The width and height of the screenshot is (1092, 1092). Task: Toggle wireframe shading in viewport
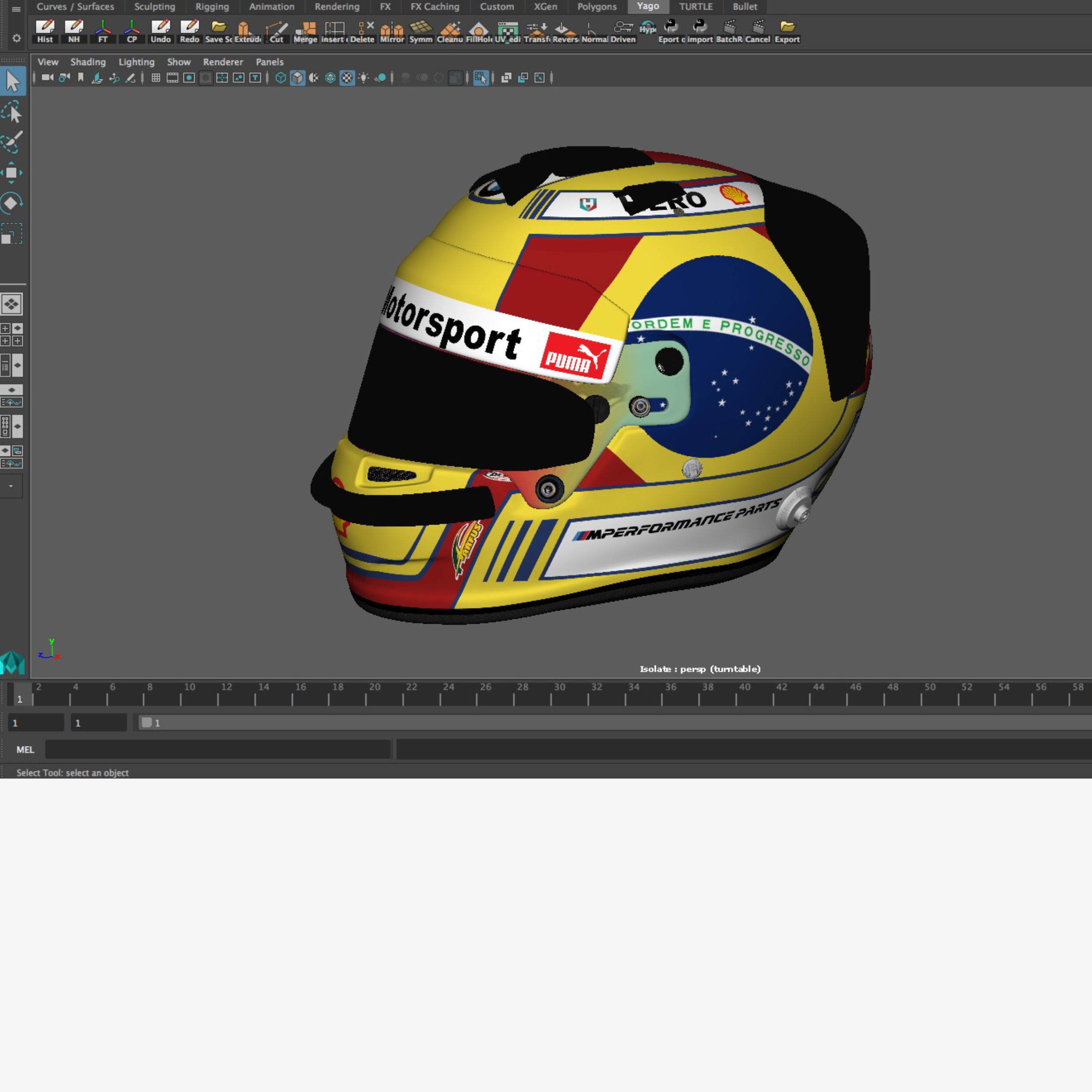[280, 77]
